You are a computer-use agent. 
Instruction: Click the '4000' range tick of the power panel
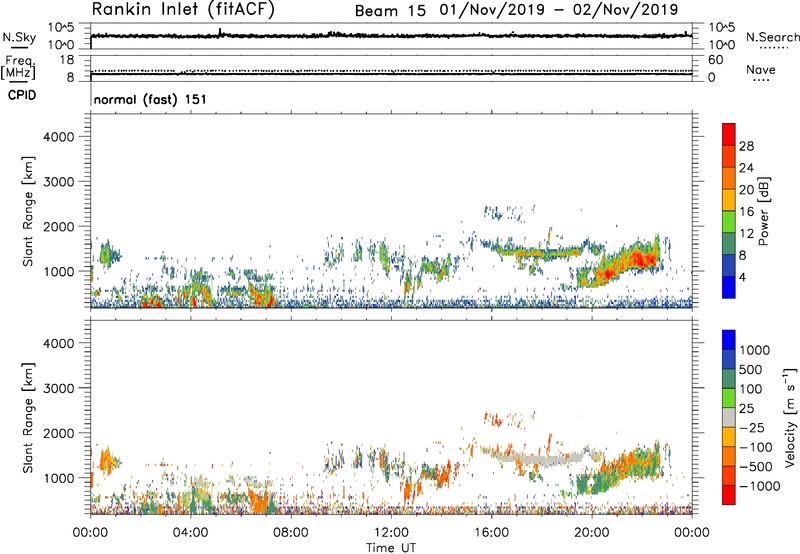click(x=59, y=137)
